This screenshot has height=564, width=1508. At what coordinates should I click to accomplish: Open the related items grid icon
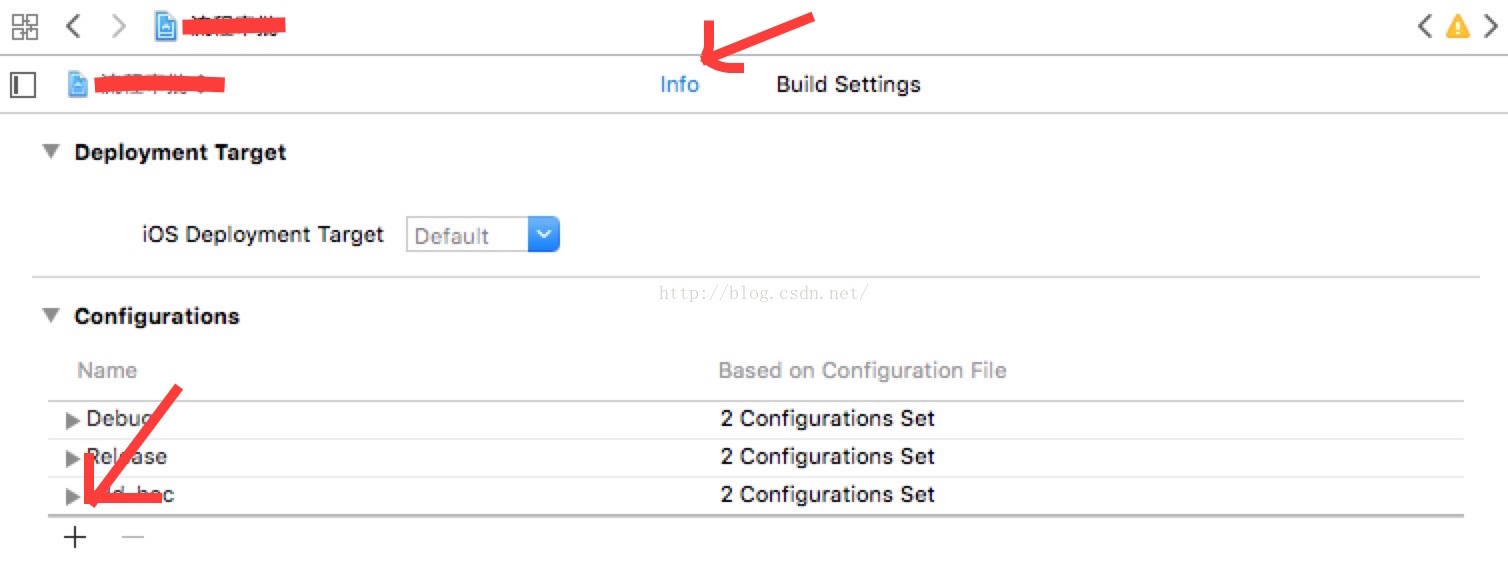tap(25, 26)
